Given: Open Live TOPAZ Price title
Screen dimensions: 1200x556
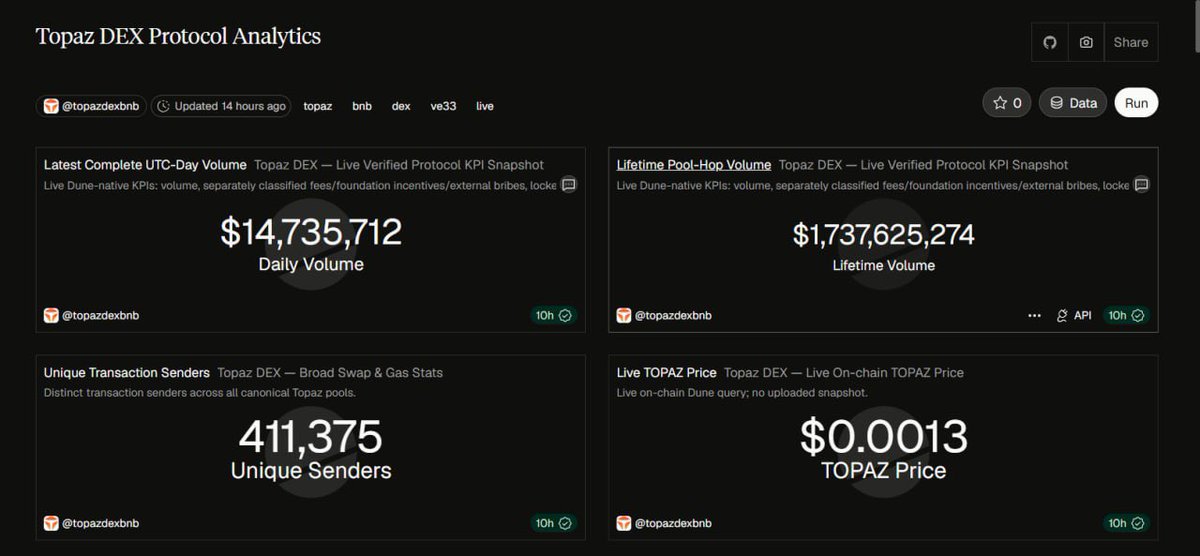Looking at the screenshot, I should click(x=667, y=373).
